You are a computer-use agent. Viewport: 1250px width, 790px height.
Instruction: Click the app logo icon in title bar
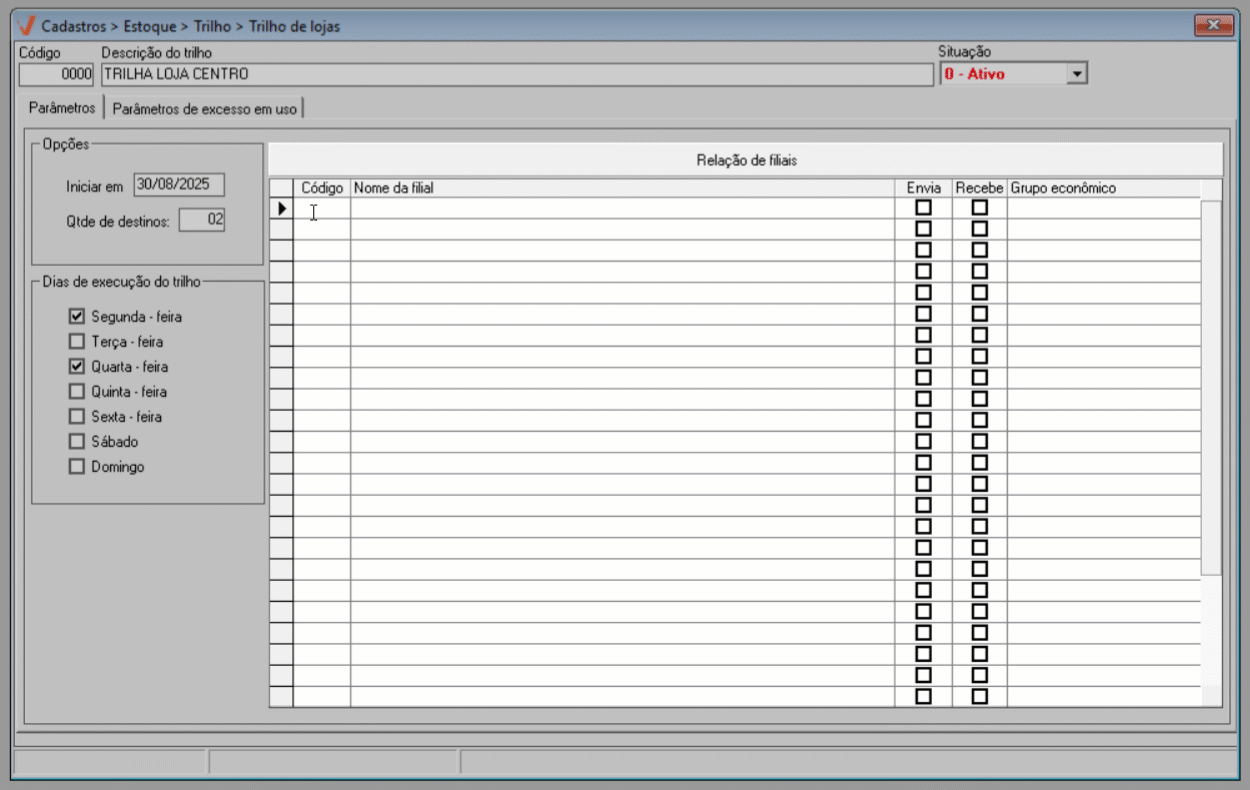tap(26, 26)
